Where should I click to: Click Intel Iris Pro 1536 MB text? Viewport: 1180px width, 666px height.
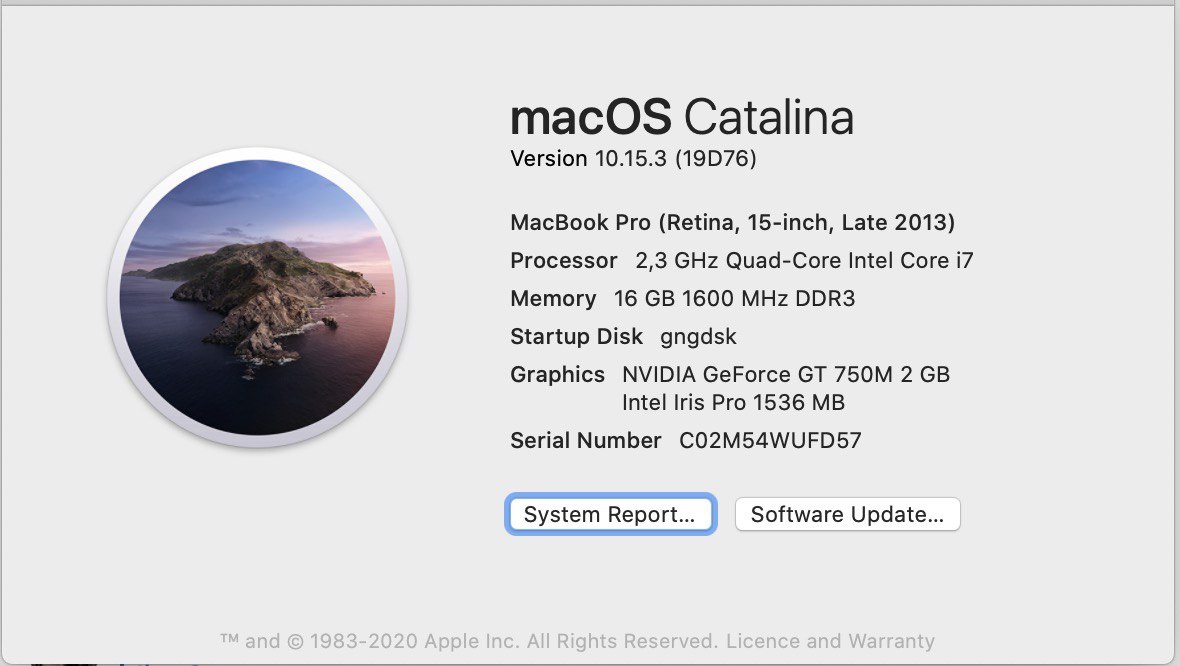click(733, 403)
